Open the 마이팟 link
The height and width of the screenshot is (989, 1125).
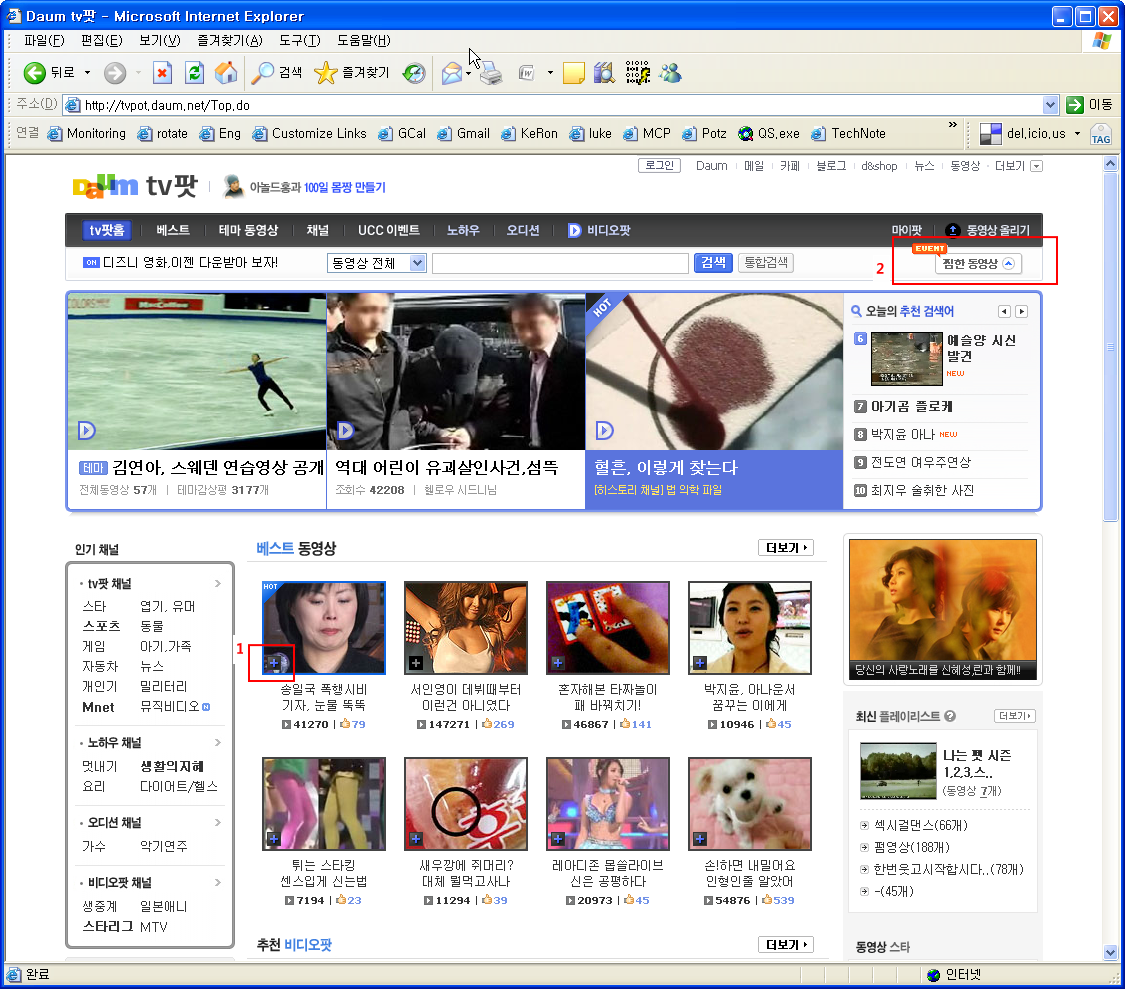point(906,230)
